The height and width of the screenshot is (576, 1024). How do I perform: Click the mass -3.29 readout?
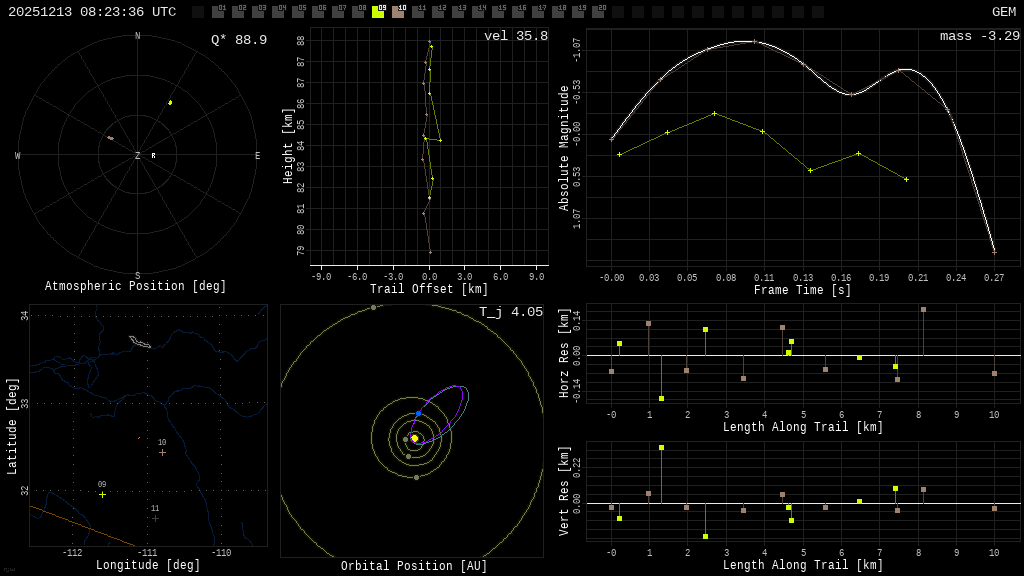[979, 37]
